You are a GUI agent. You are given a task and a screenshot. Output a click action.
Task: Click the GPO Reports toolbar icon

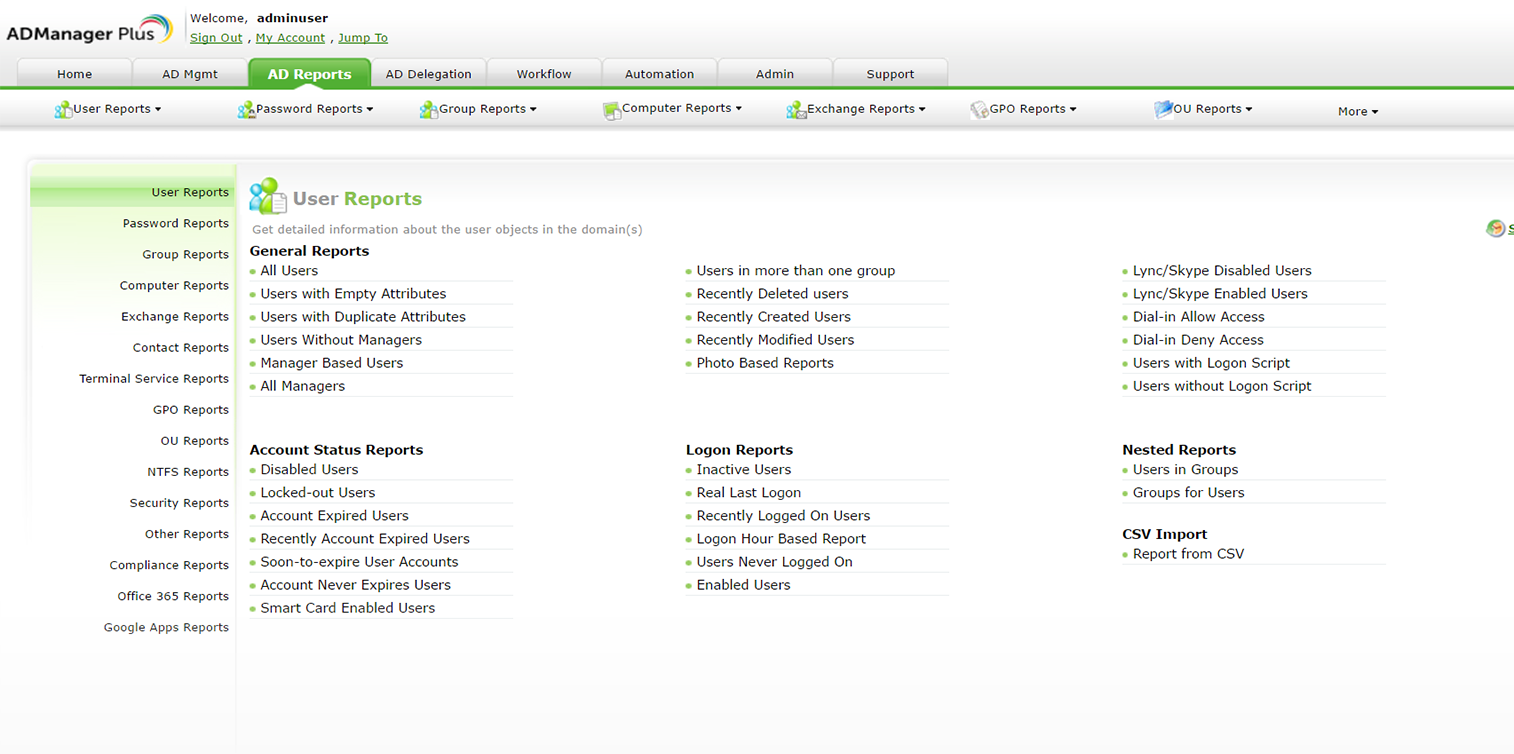tap(979, 110)
